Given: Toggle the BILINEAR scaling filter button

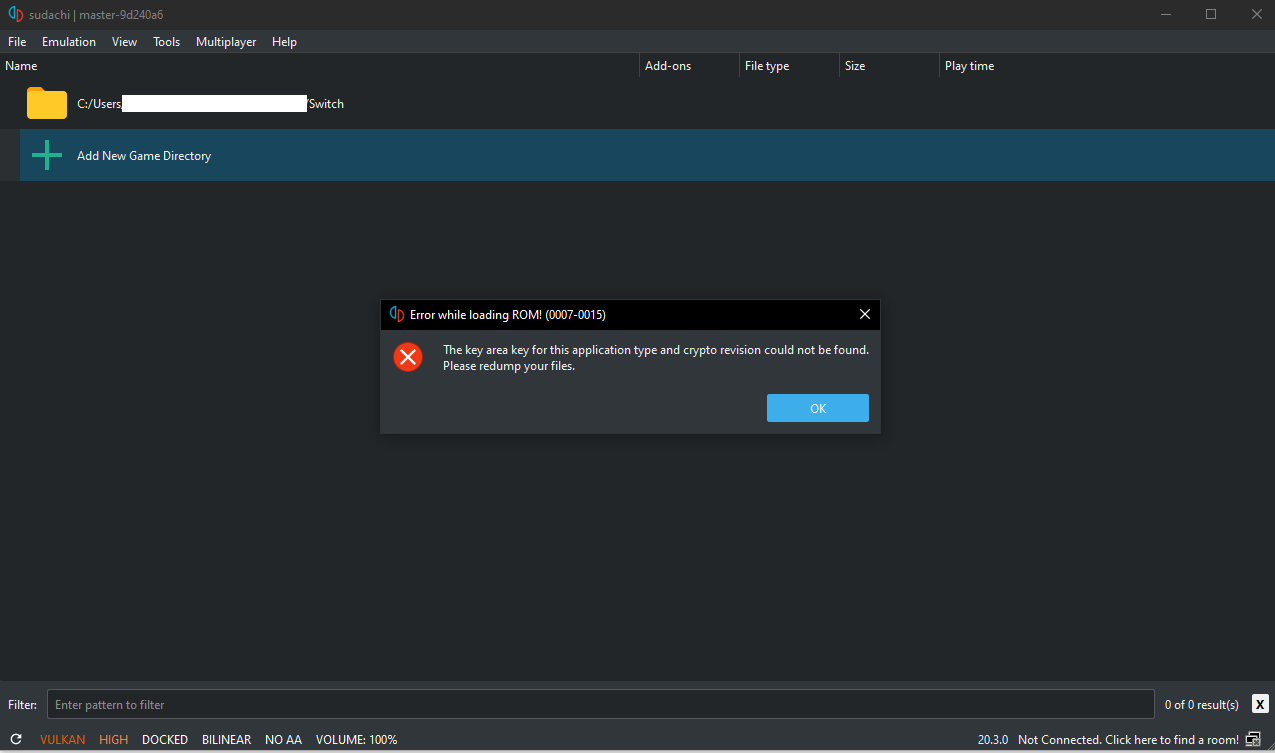Looking at the screenshot, I should tap(227, 740).
